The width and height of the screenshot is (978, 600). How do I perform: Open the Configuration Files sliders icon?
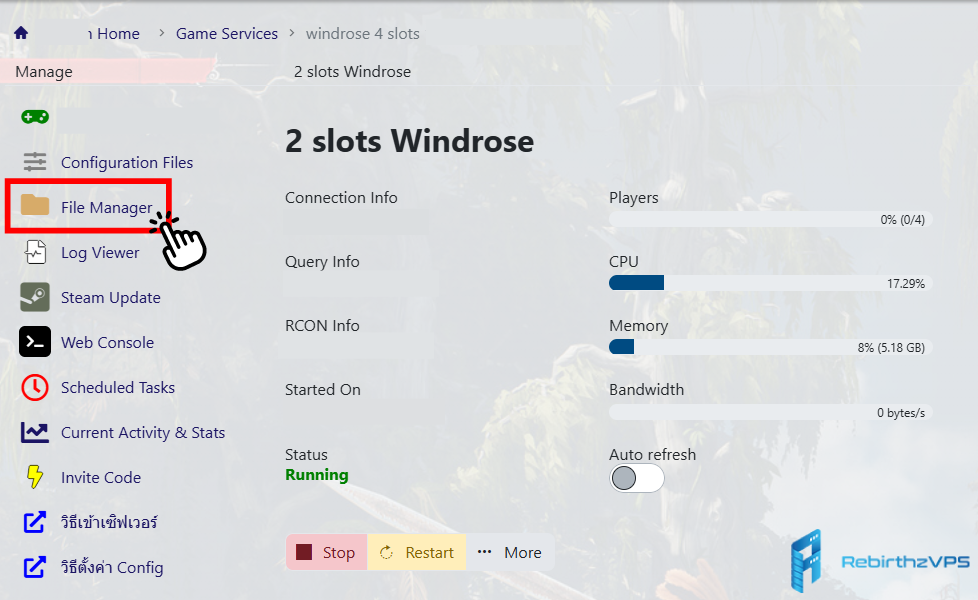click(35, 162)
